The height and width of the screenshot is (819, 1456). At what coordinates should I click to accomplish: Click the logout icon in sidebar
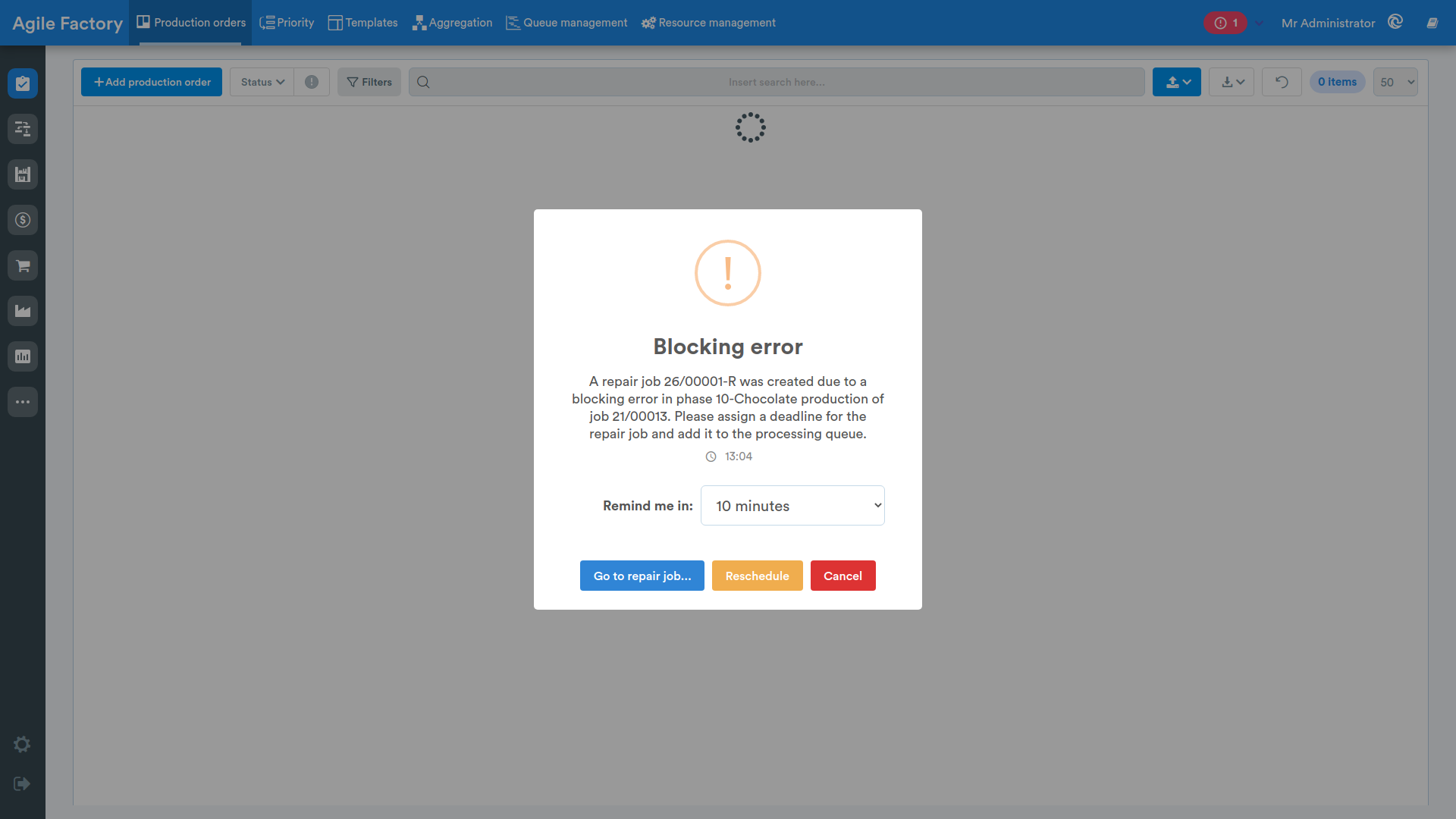(x=22, y=783)
